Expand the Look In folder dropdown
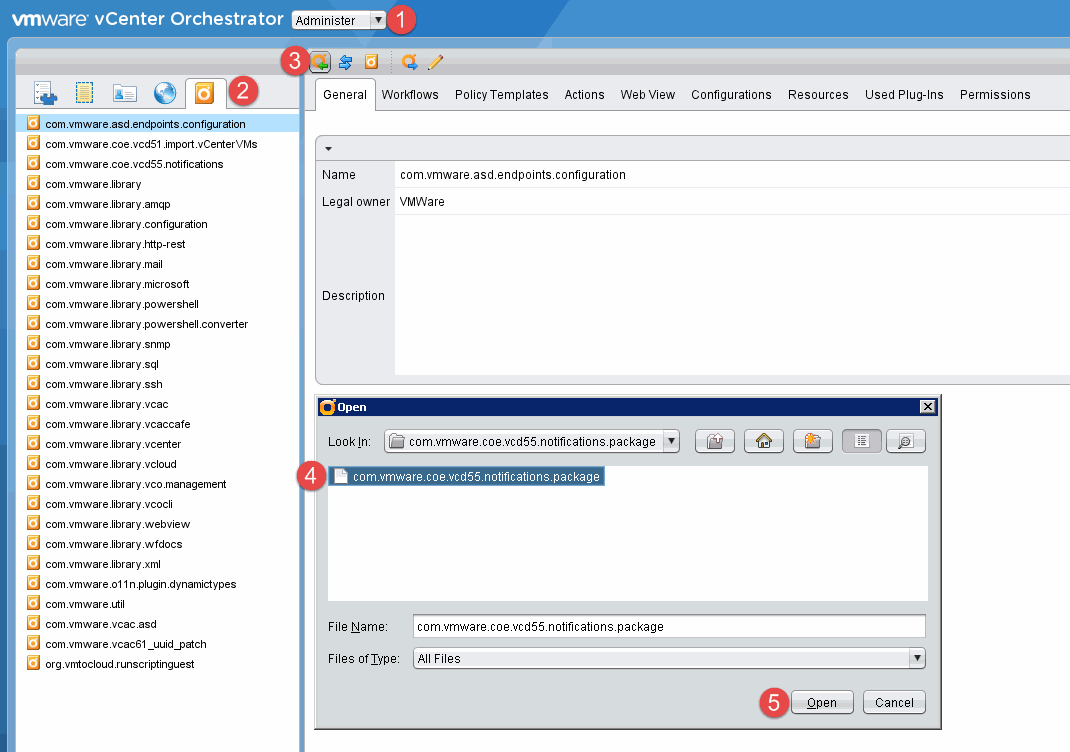1070x752 pixels. click(671, 441)
